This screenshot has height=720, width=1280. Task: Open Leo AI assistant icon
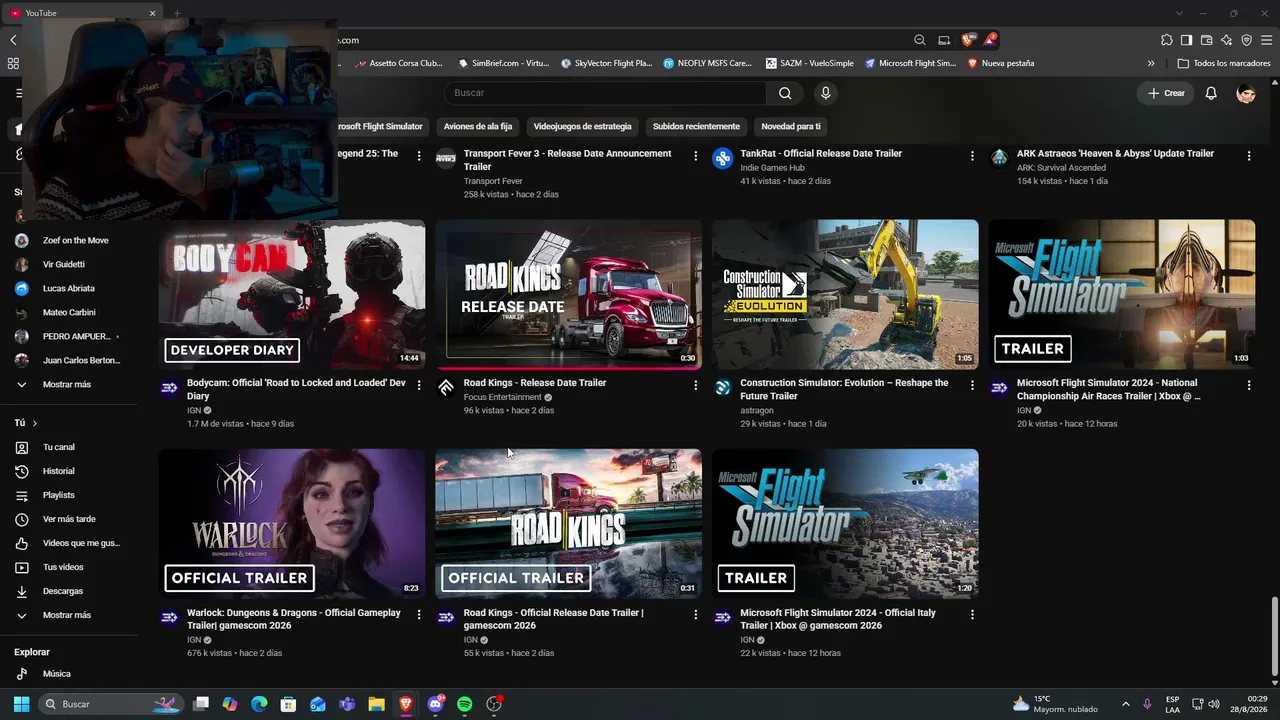(x=1226, y=40)
